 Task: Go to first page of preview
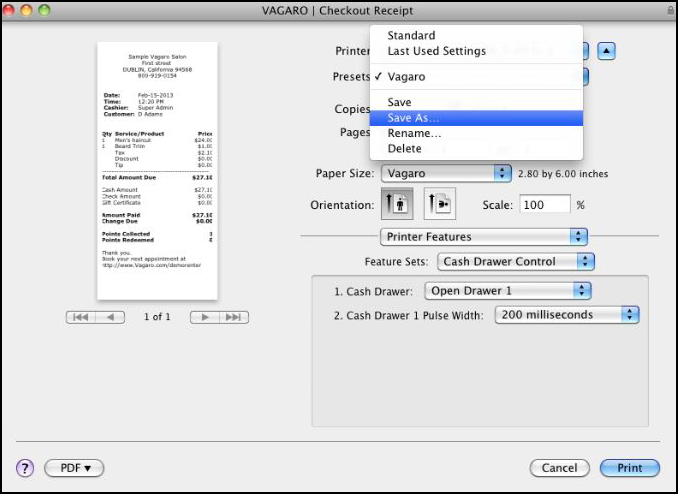[x=80, y=317]
